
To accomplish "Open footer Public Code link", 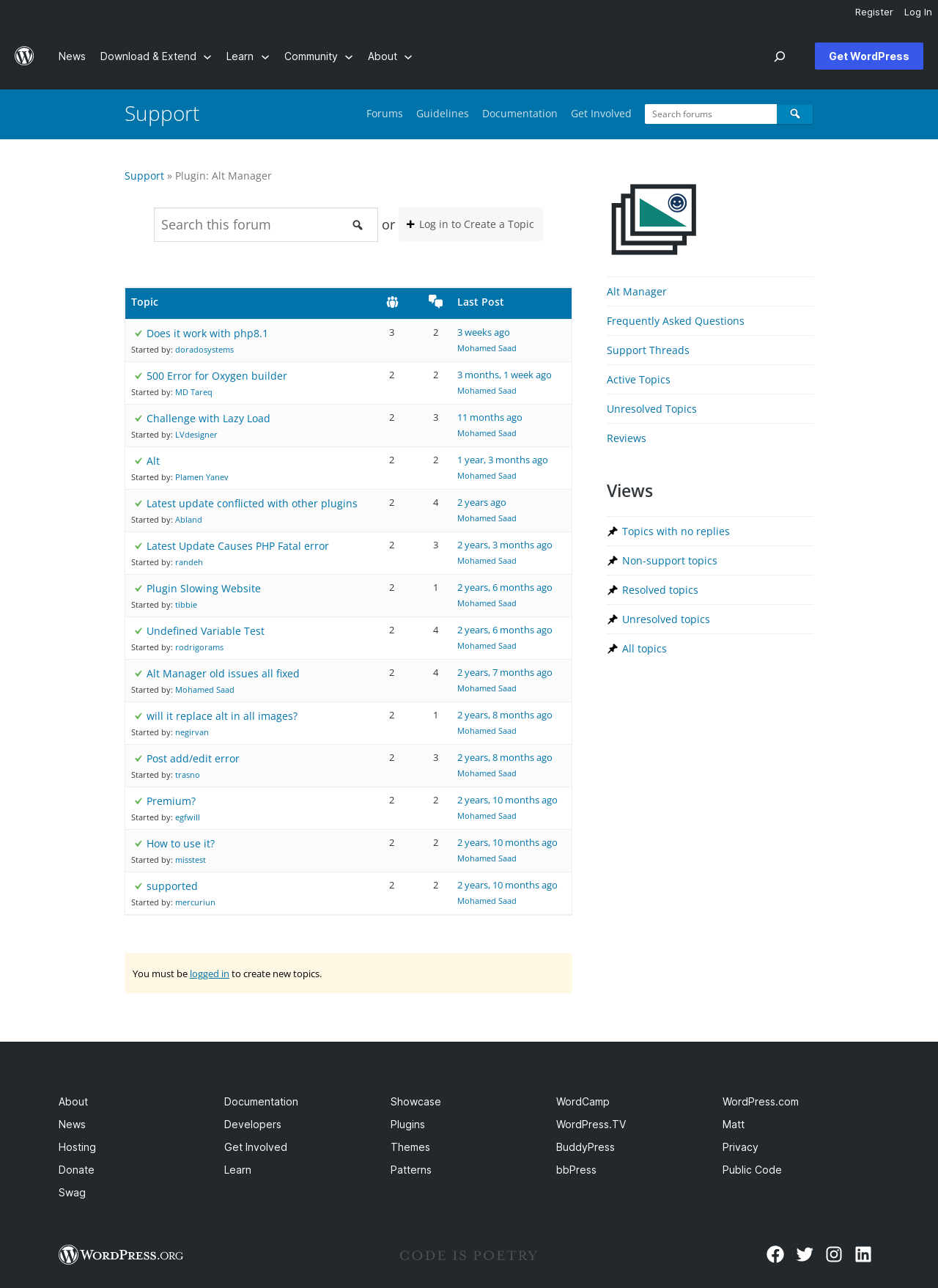I will click(752, 1170).
